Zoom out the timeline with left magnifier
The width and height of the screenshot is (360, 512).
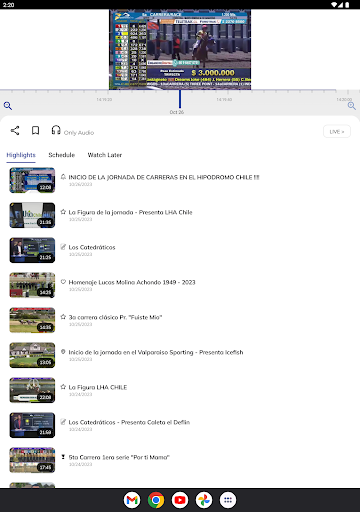pos(8,106)
